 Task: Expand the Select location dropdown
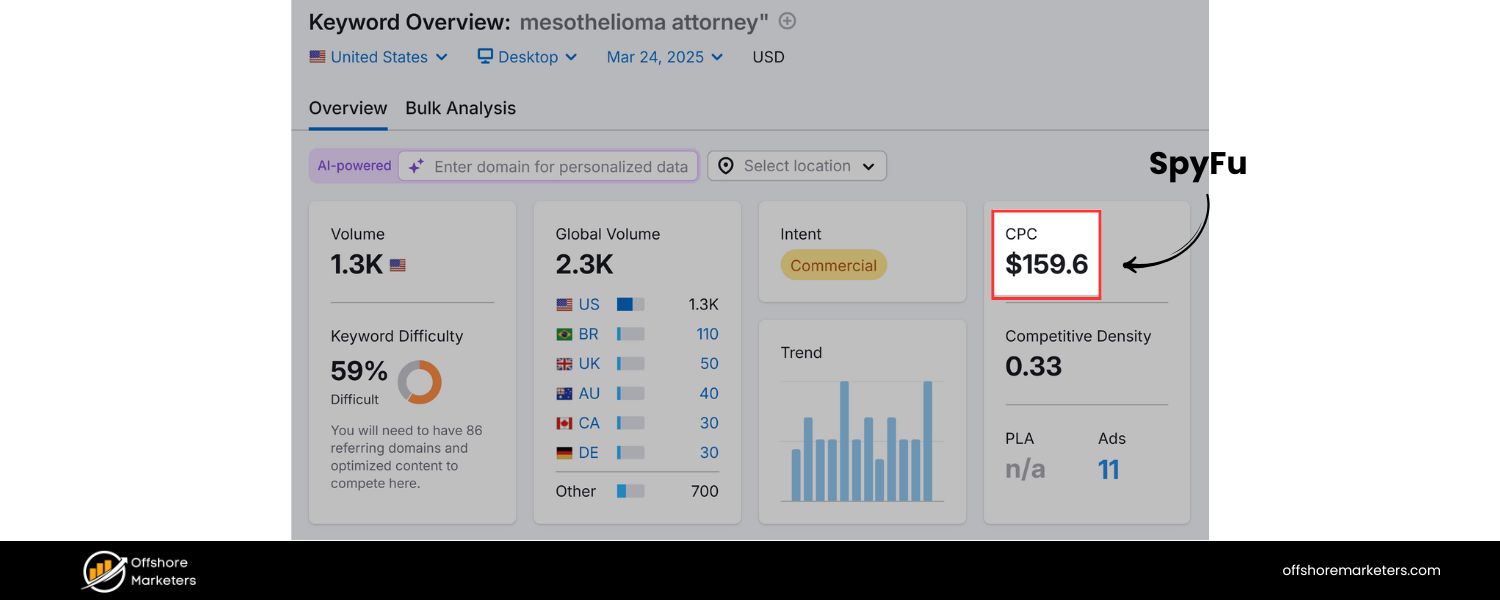[x=797, y=166]
